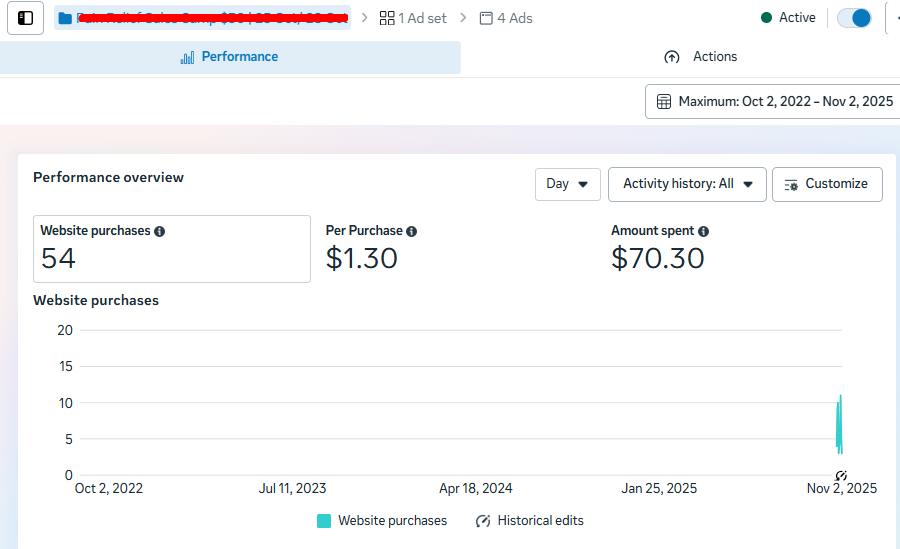Click the campaign folder icon

coord(65,18)
